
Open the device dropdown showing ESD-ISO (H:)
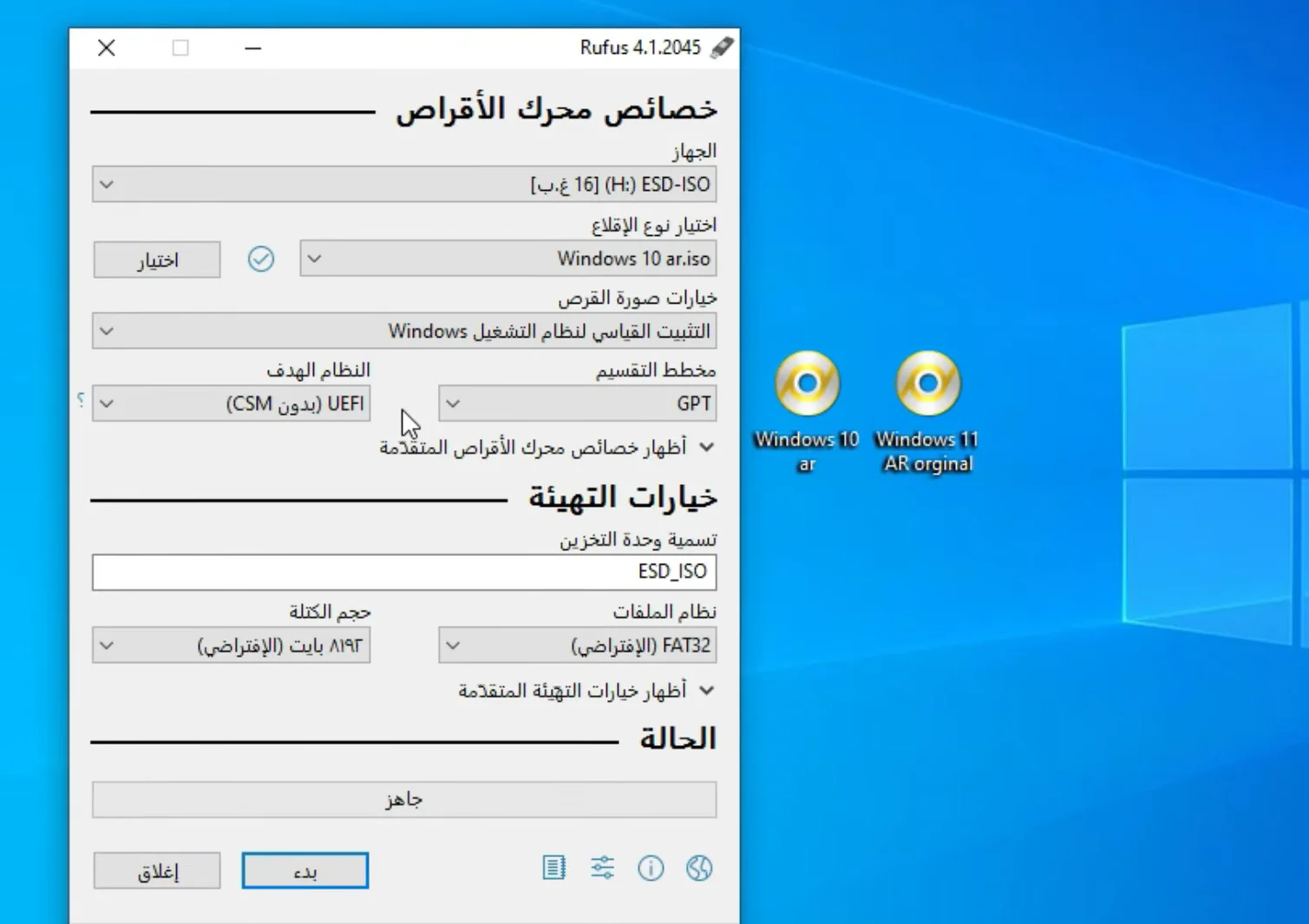click(404, 185)
